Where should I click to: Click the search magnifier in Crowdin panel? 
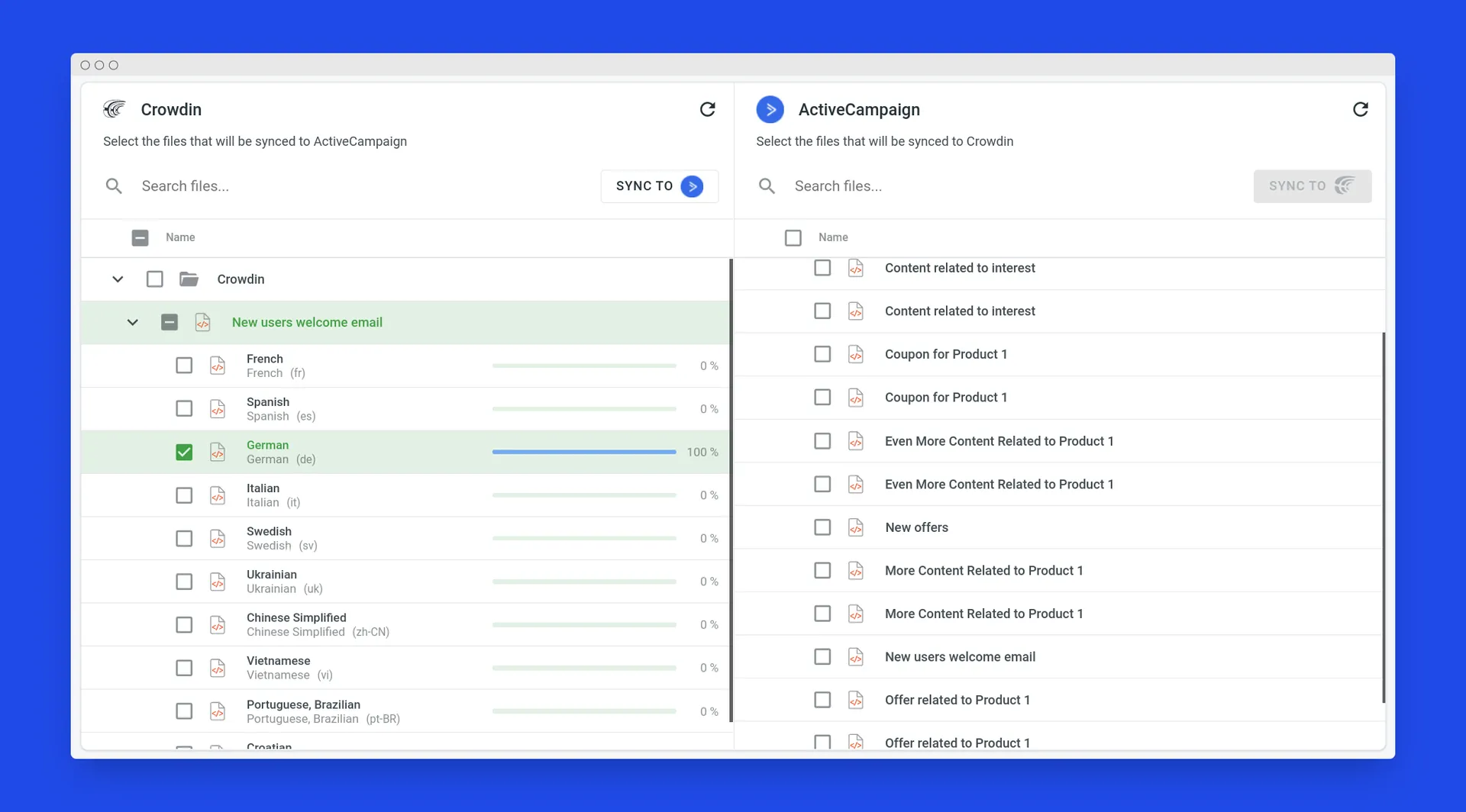click(x=114, y=185)
